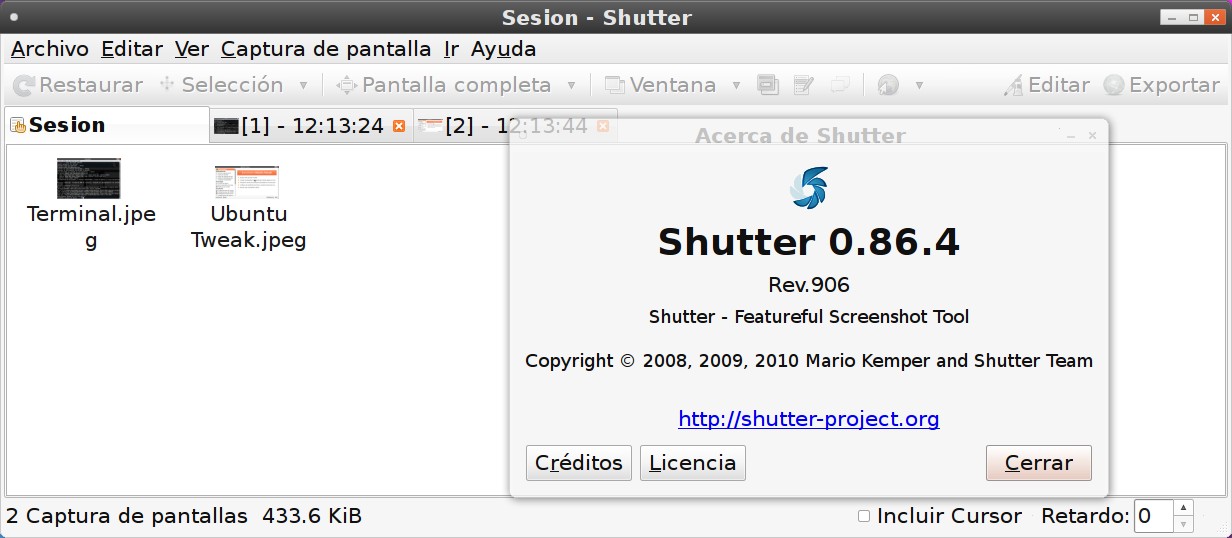This screenshot has height=538, width=1232.
Task: Expand the Ventana dropdown arrow
Action: (x=737, y=85)
